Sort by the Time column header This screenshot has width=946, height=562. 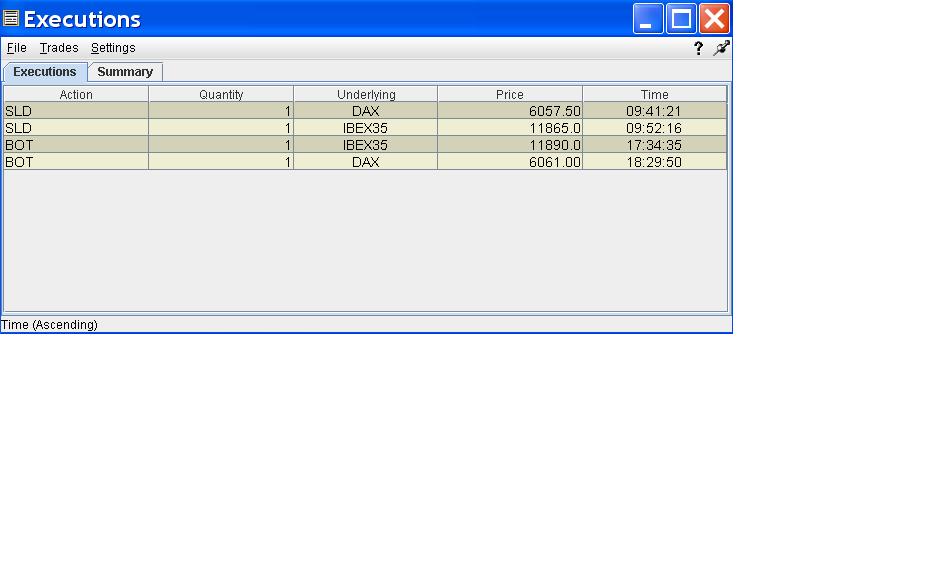(x=655, y=94)
